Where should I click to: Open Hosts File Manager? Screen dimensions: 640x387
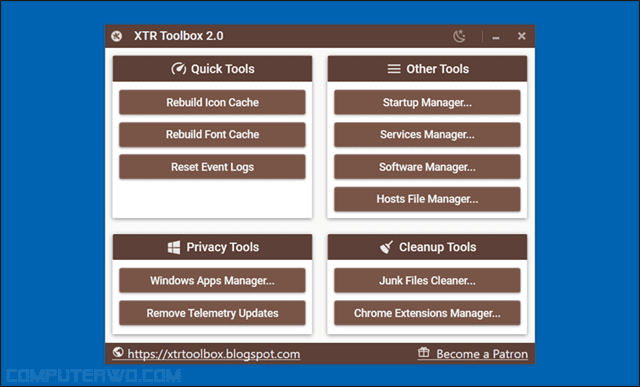(427, 199)
